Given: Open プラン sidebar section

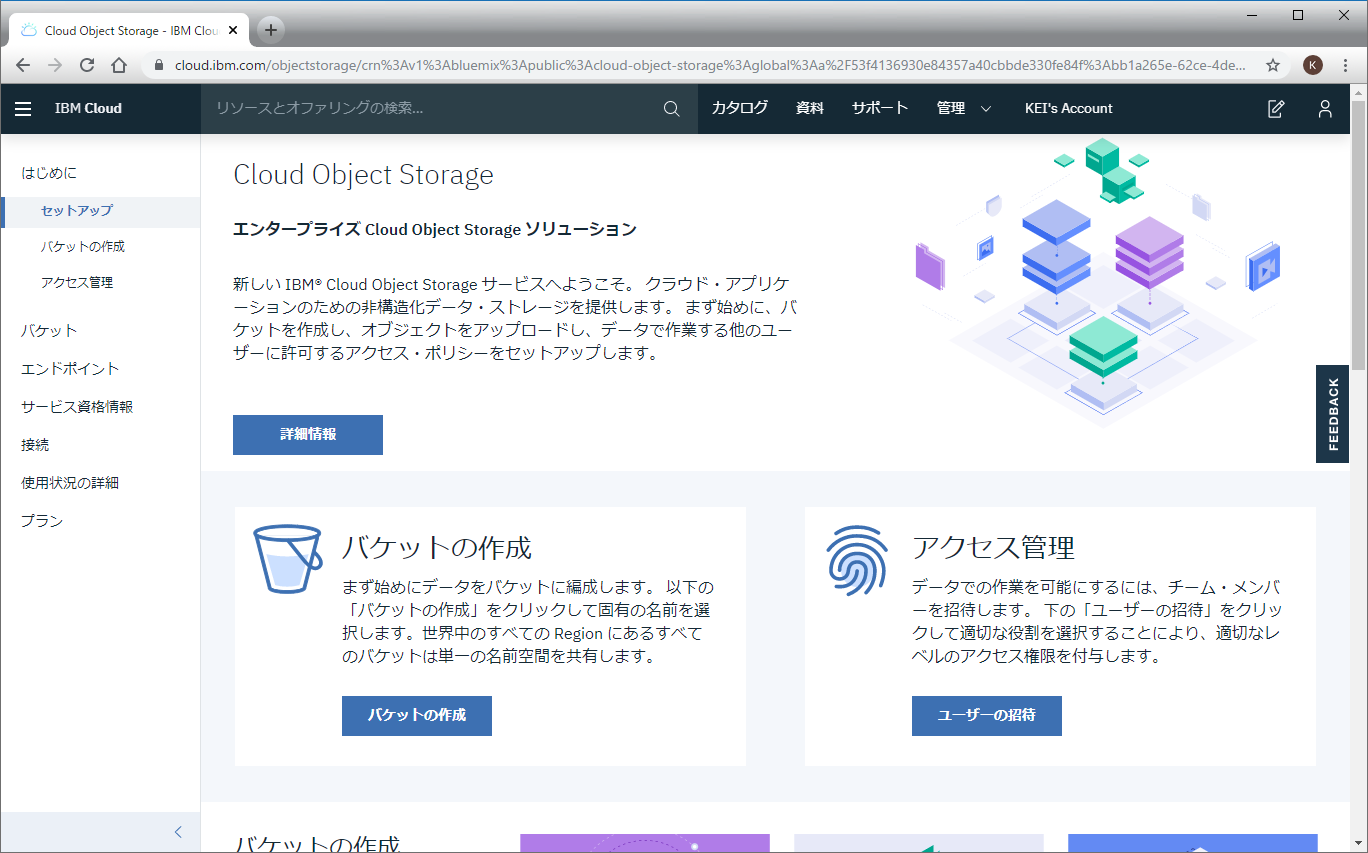Looking at the screenshot, I should (x=42, y=521).
